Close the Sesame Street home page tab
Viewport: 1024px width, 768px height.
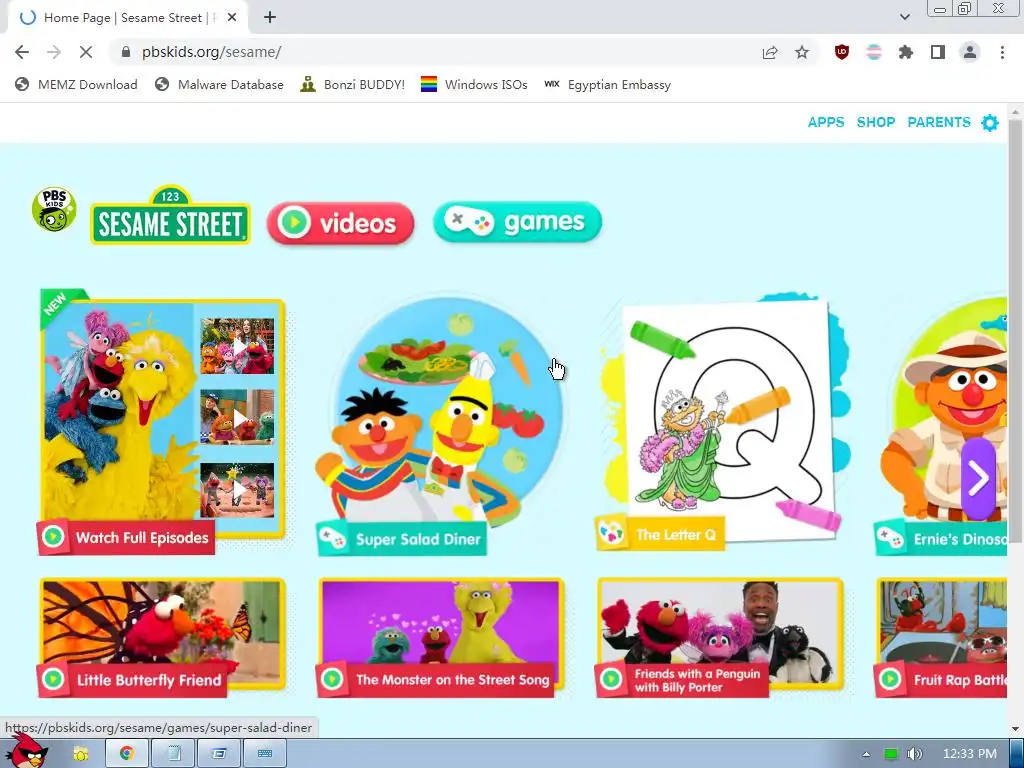[232, 18]
